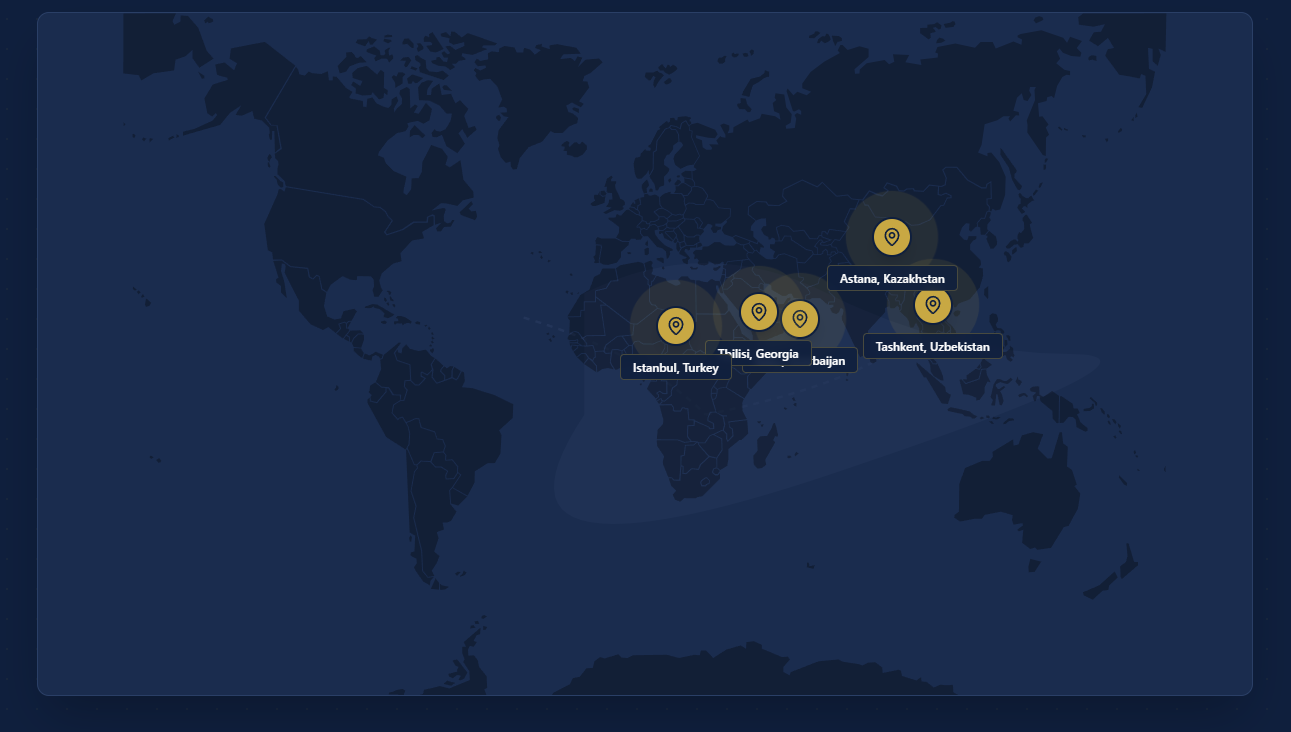
Task: Click the Istanbul location pin marker
Action: [676, 326]
